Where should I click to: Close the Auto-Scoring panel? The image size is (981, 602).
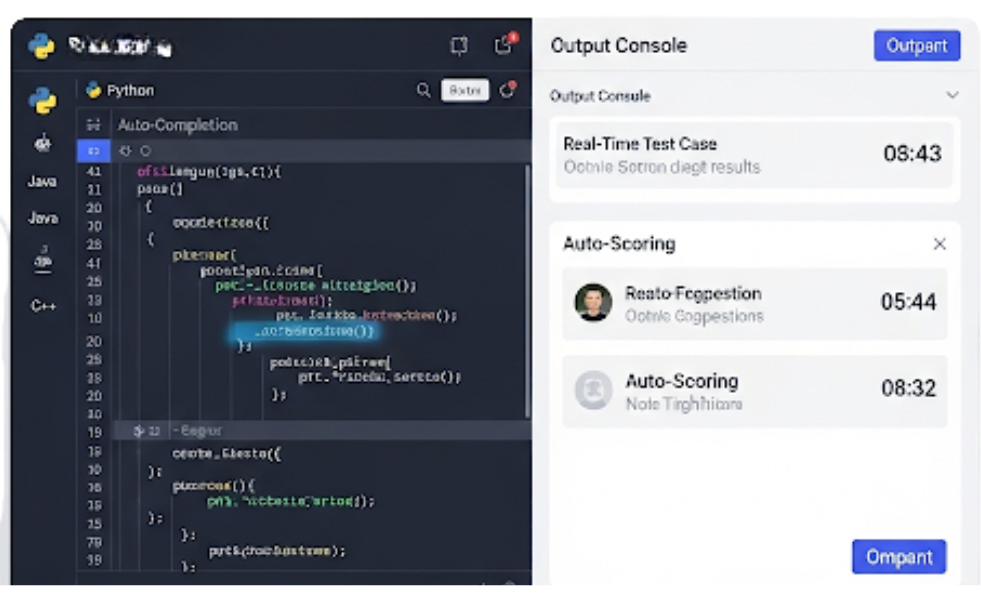click(x=939, y=244)
